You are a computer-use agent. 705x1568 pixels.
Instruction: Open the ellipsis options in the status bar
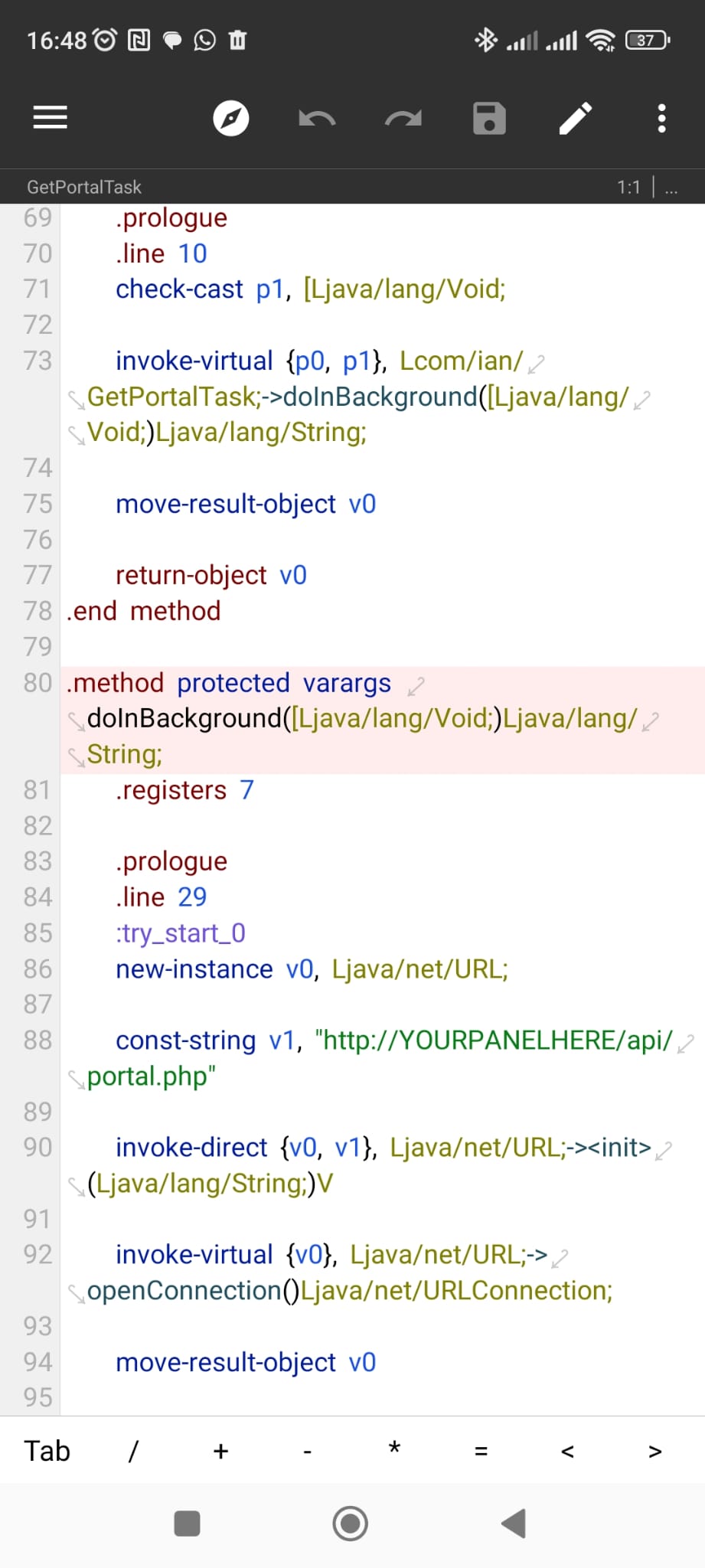[x=671, y=187]
